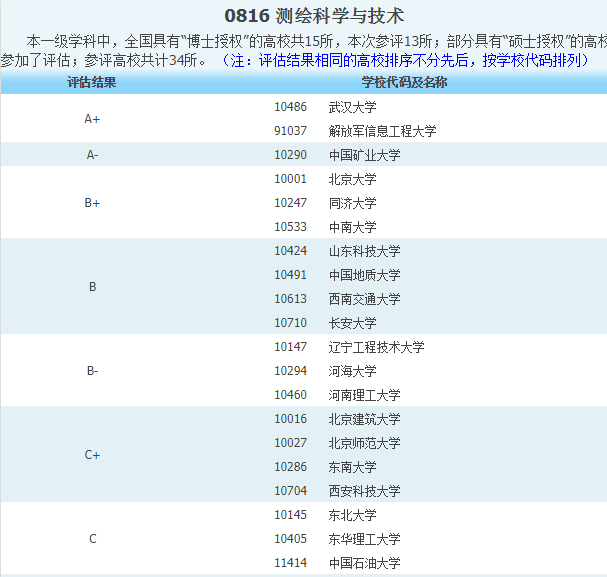Click the 学校代码及名称 column header
Image resolution: width=607 pixels, height=577 pixels.
click(x=403, y=82)
